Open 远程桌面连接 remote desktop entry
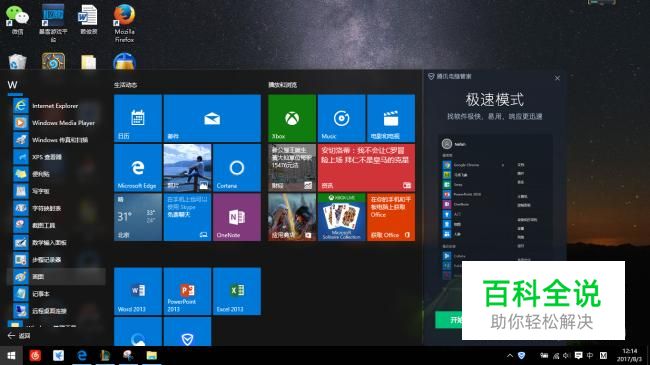This screenshot has height=365, width=650. tap(56, 311)
